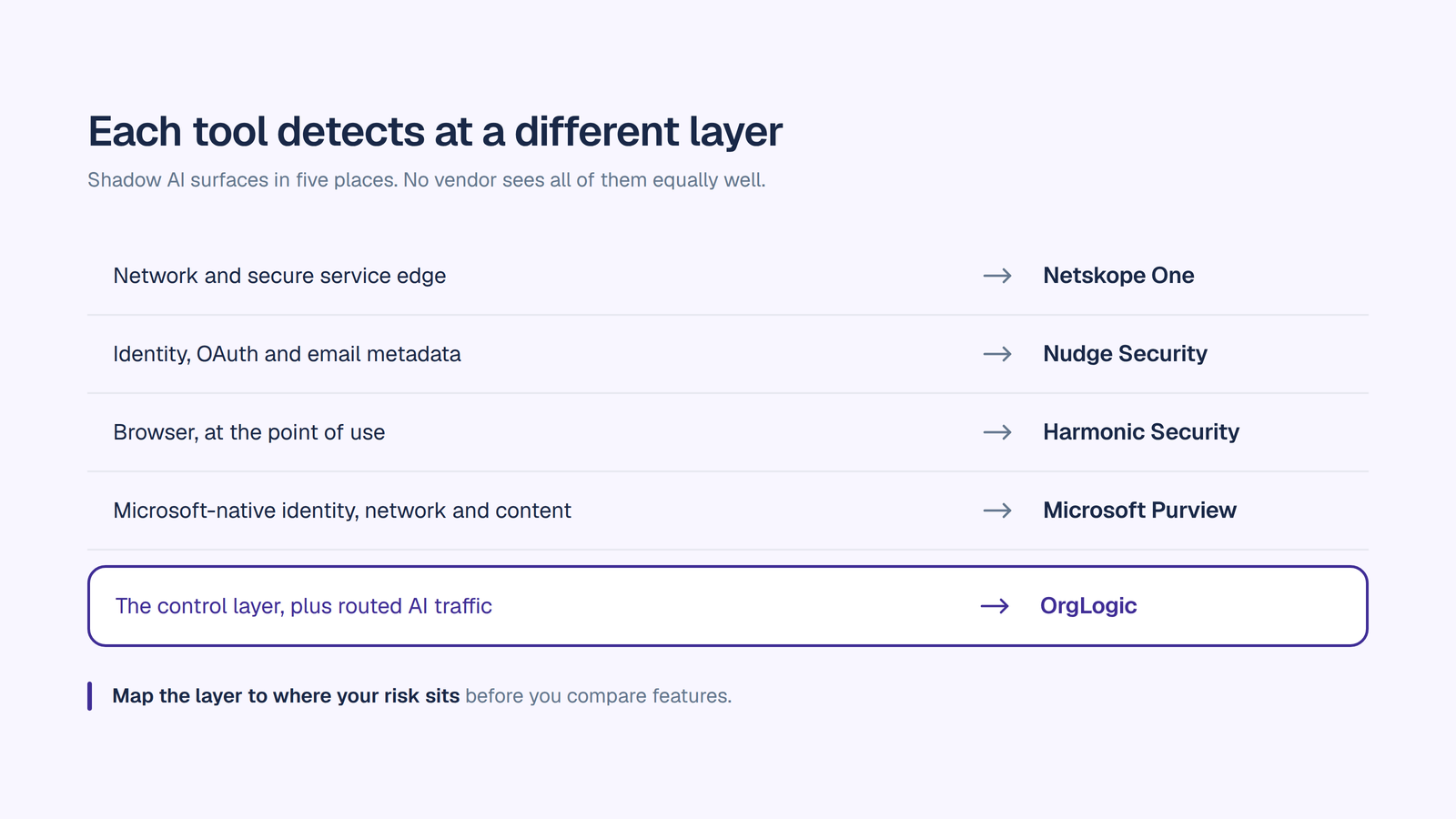Click the purple vertical bar beside the callout
Image resolution: width=1456 pixels, height=819 pixels.
pyautogui.click(x=89, y=696)
